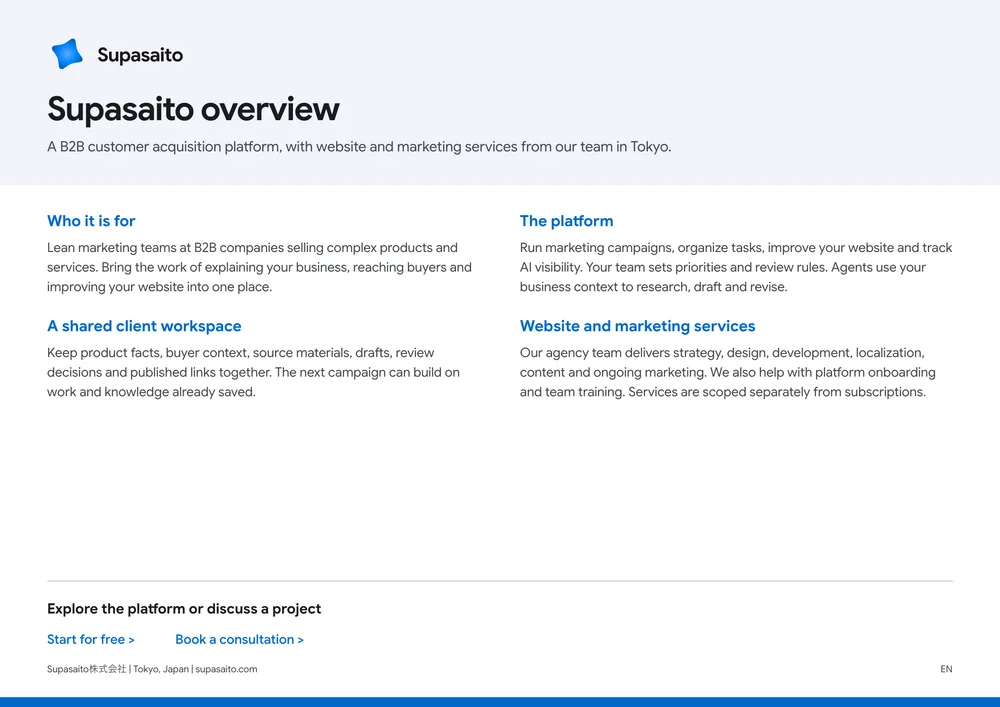This screenshot has width=1000, height=707.
Task: Click the 'Explore the platform or discuss a project' text
Action: pos(184,609)
